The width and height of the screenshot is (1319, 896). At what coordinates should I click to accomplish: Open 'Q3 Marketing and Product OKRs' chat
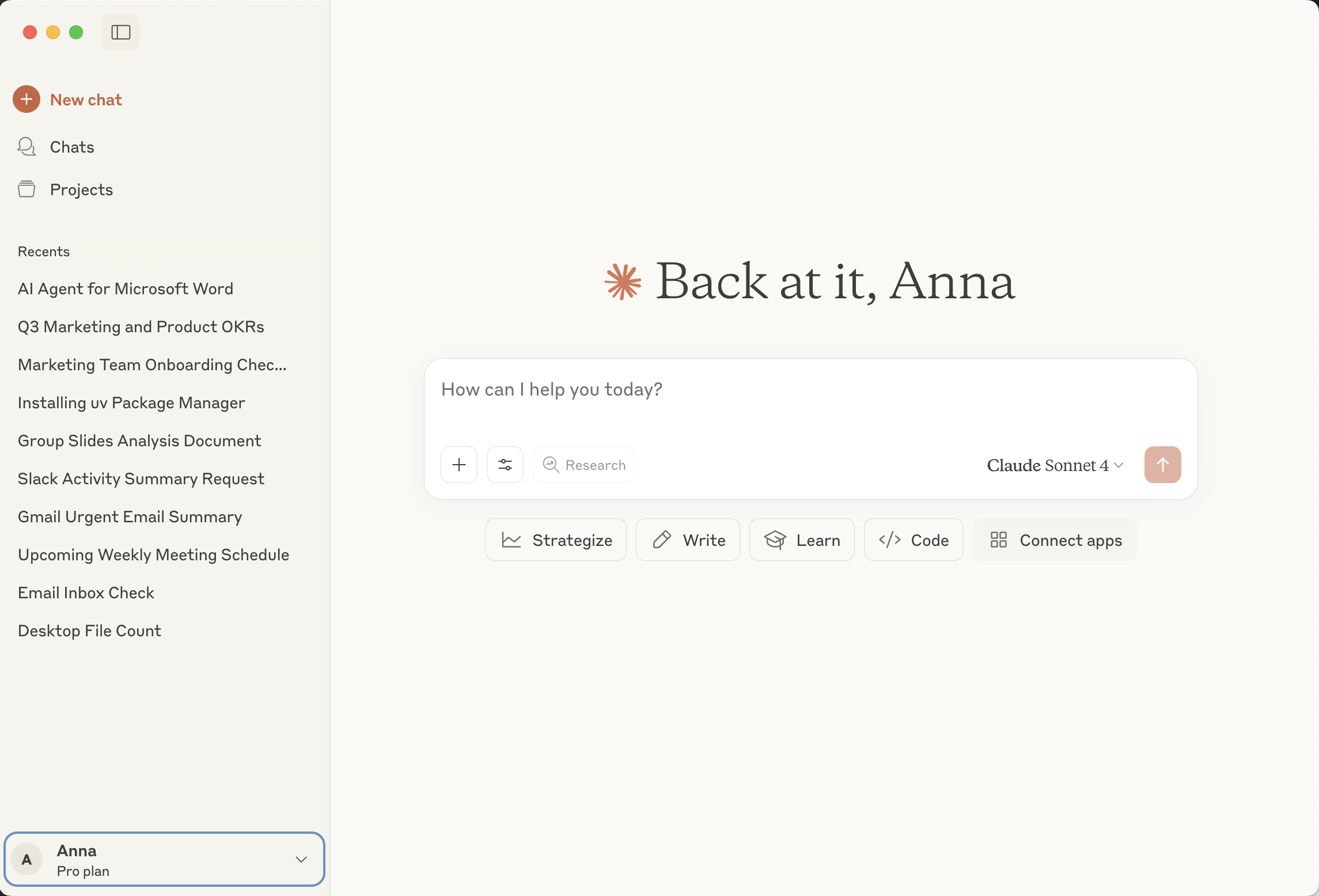tap(141, 326)
